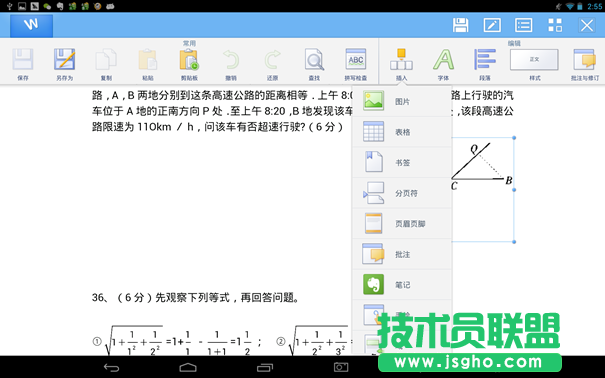Choose 分页符 (Page break) from insert menu
Image resolution: width=605 pixels, height=378 pixels.
402,193
